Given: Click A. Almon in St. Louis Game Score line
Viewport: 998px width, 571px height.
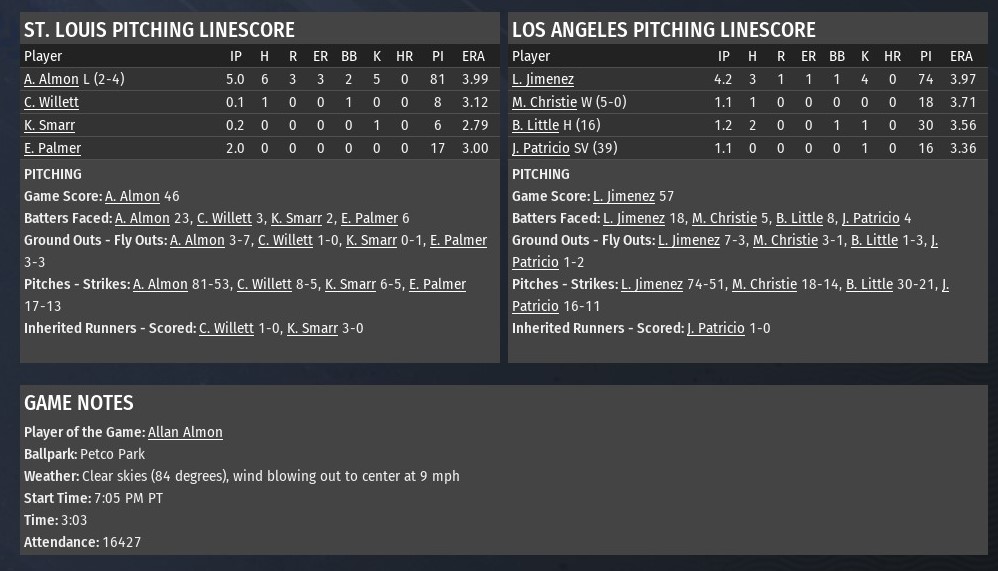Looking at the screenshot, I should pyautogui.click(x=132, y=197).
